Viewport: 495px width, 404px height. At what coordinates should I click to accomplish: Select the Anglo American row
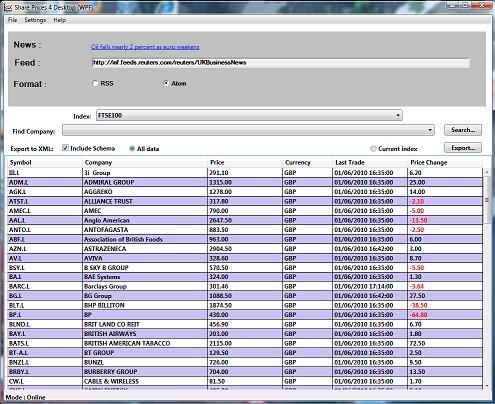pos(245,220)
